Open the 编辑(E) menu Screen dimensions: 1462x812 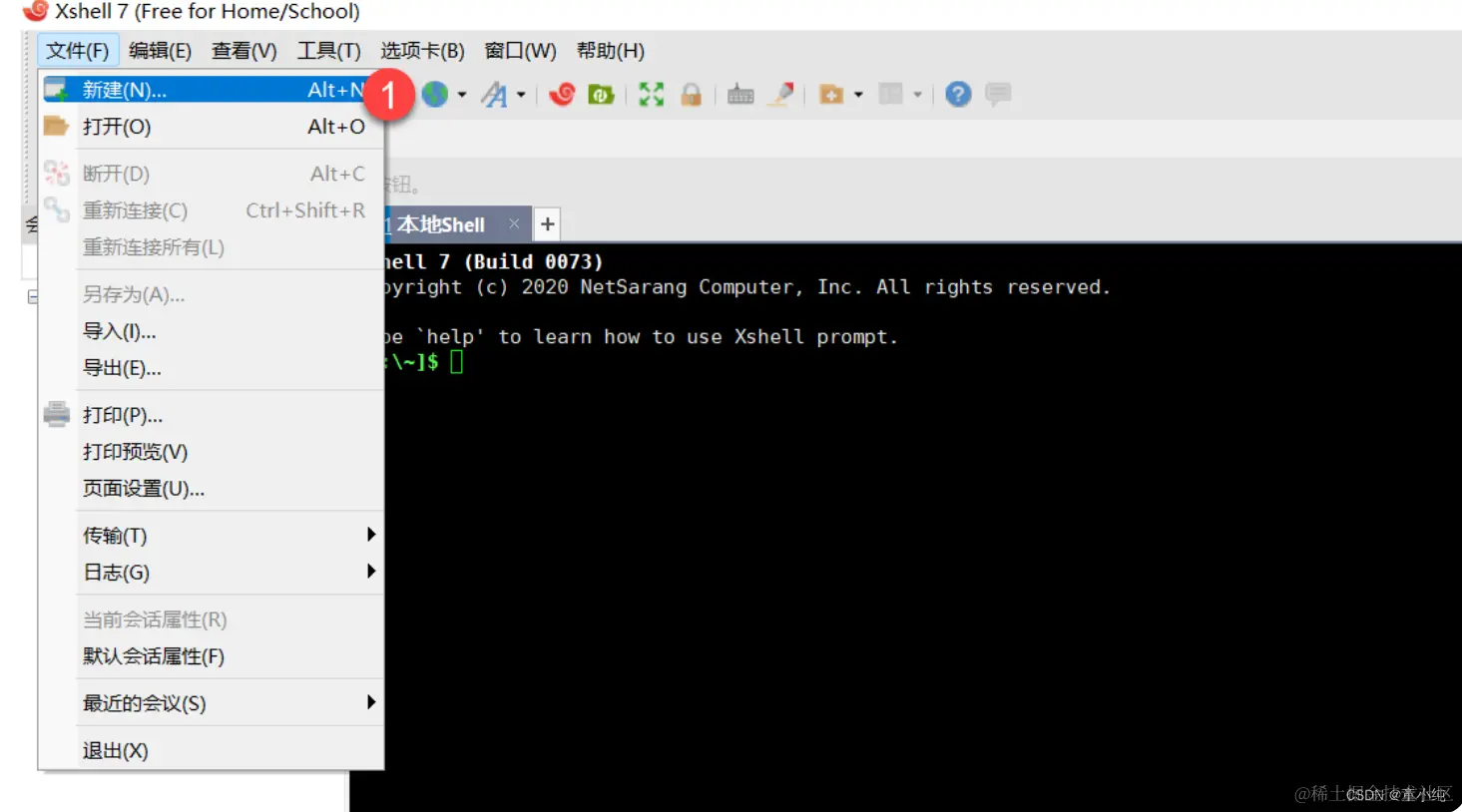pyautogui.click(x=160, y=51)
